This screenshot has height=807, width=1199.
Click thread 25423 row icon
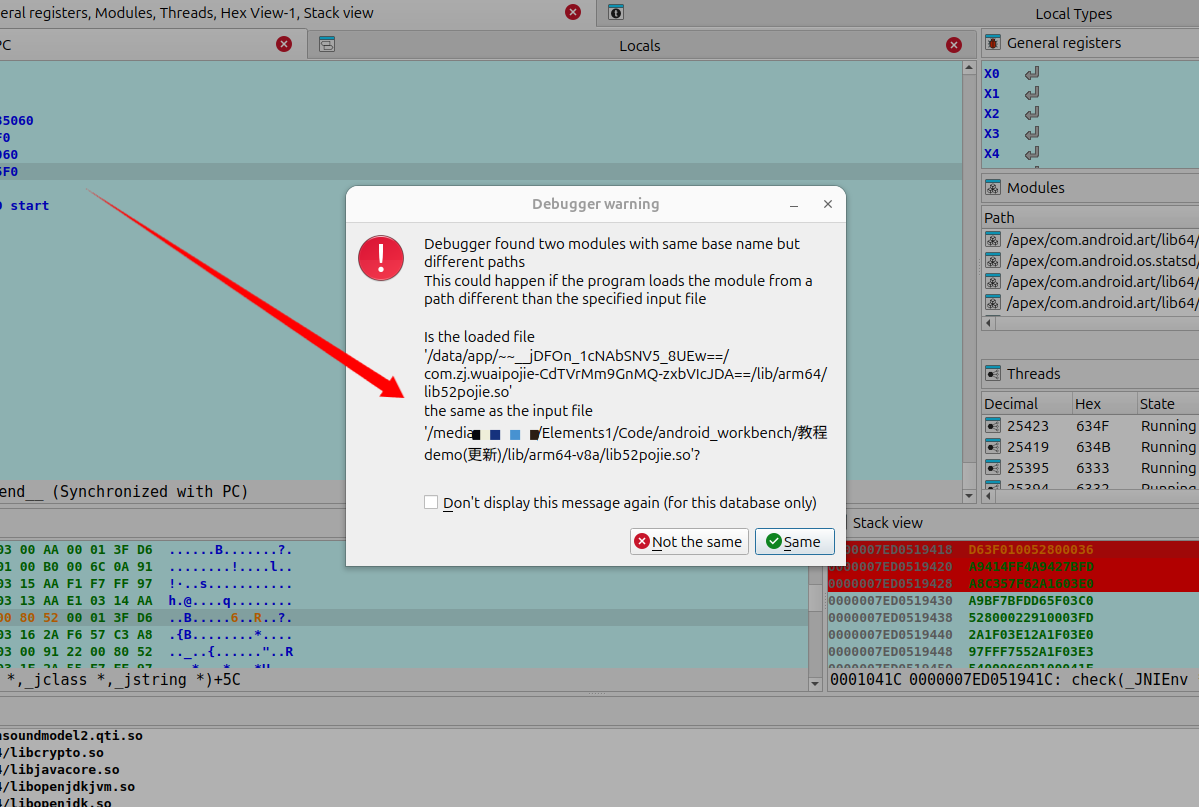[x=993, y=425]
